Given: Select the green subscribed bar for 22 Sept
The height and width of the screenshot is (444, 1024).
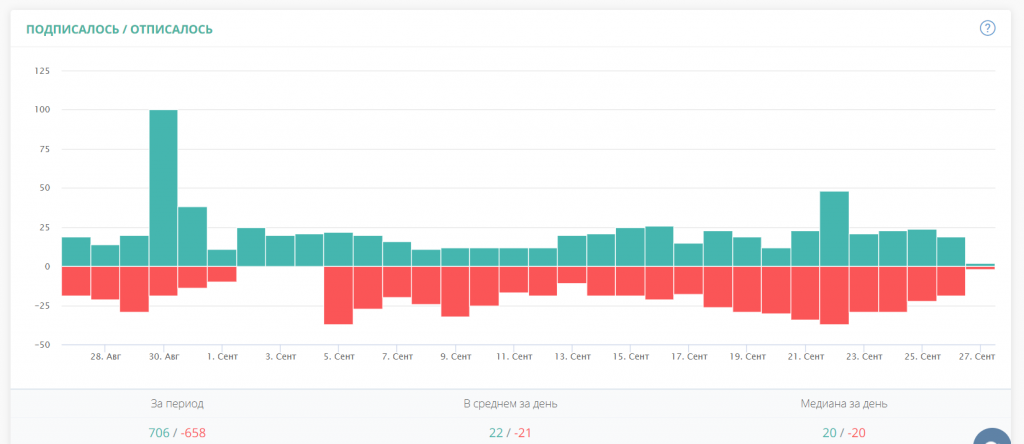Looking at the screenshot, I should tap(834, 229).
